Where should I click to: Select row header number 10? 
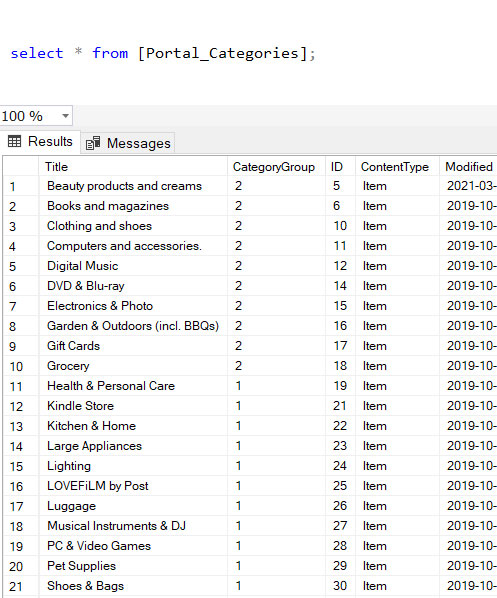click(21, 366)
